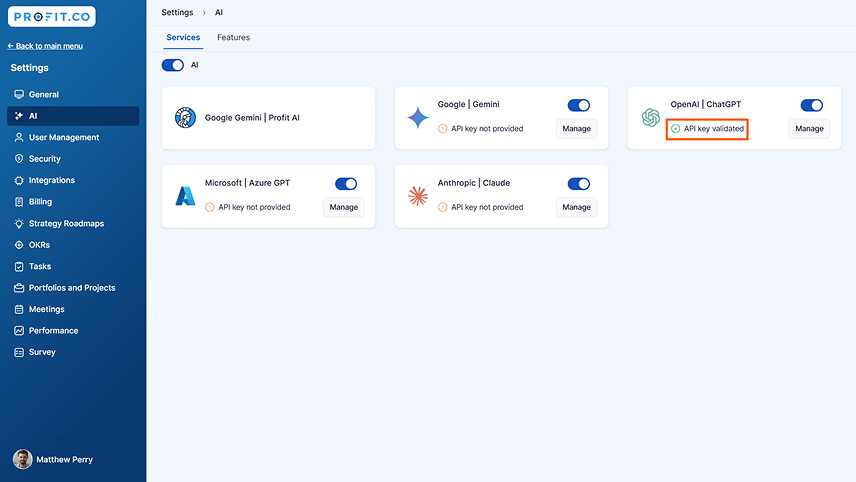Click the OpenAI | ChatGPT title text
This screenshot has width=856, height=482.
point(706,104)
